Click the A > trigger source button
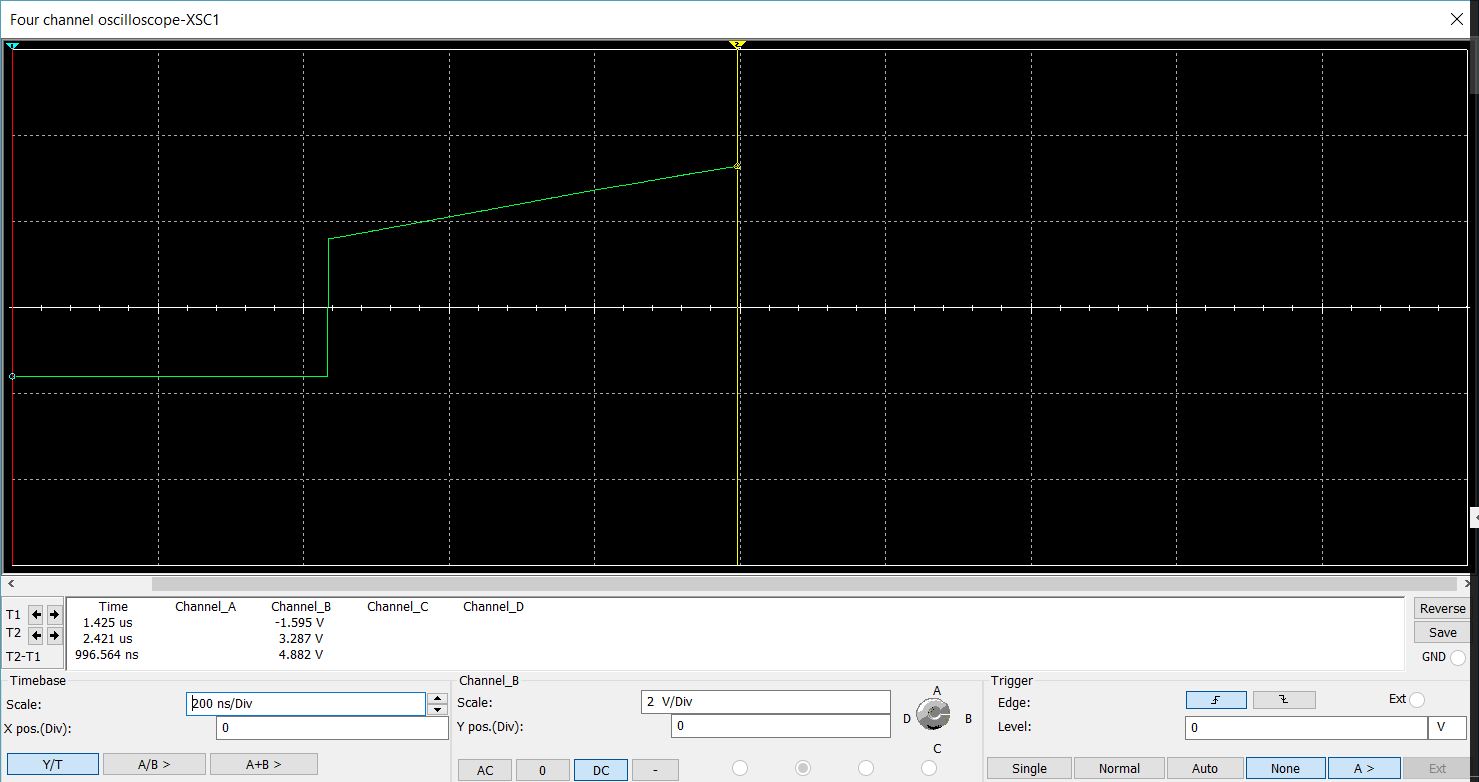The image size is (1479, 782). (x=1364, y=769)
